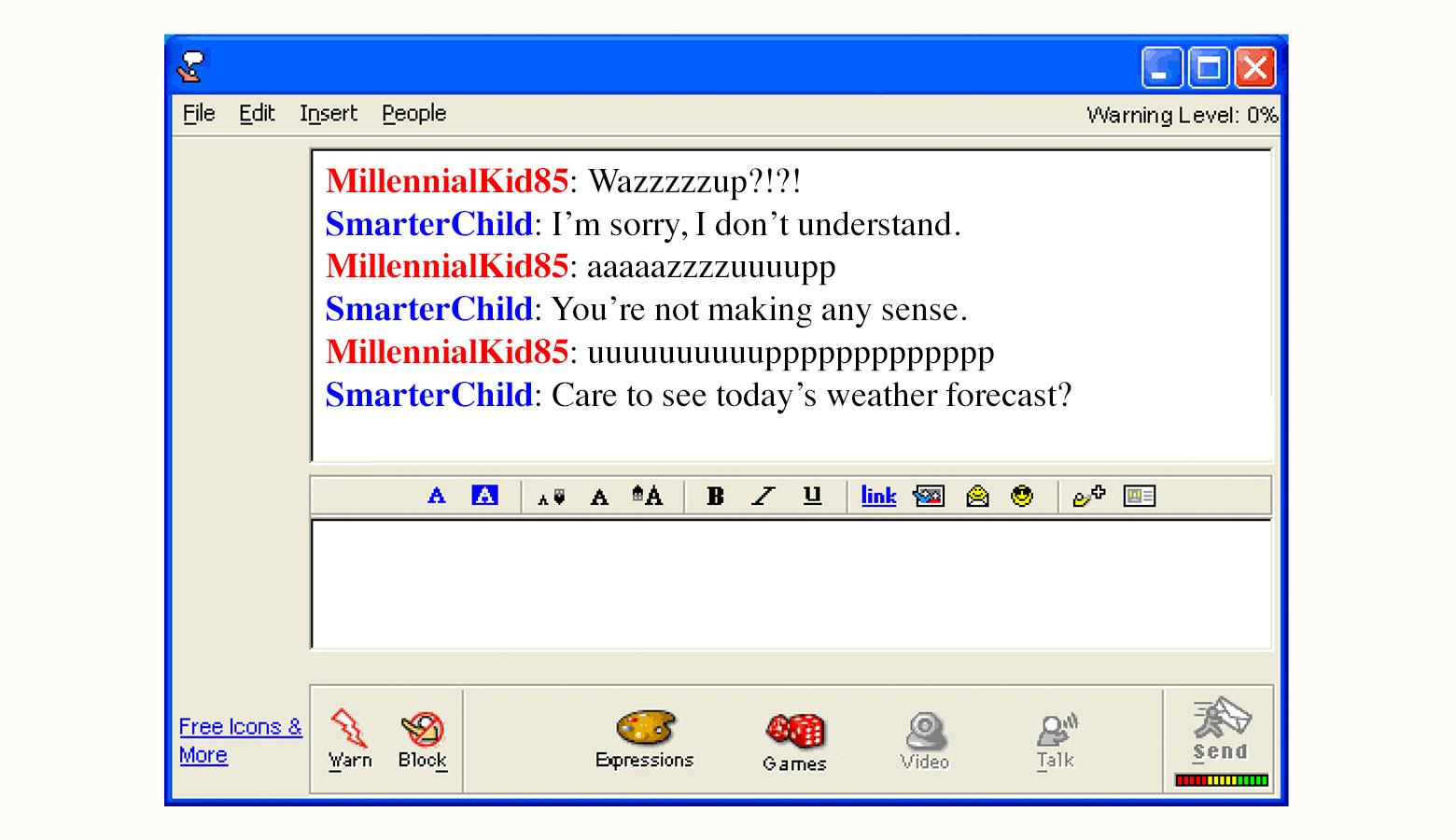Click the smaller font size icon

pyautogui.click(x=551, y=497)
